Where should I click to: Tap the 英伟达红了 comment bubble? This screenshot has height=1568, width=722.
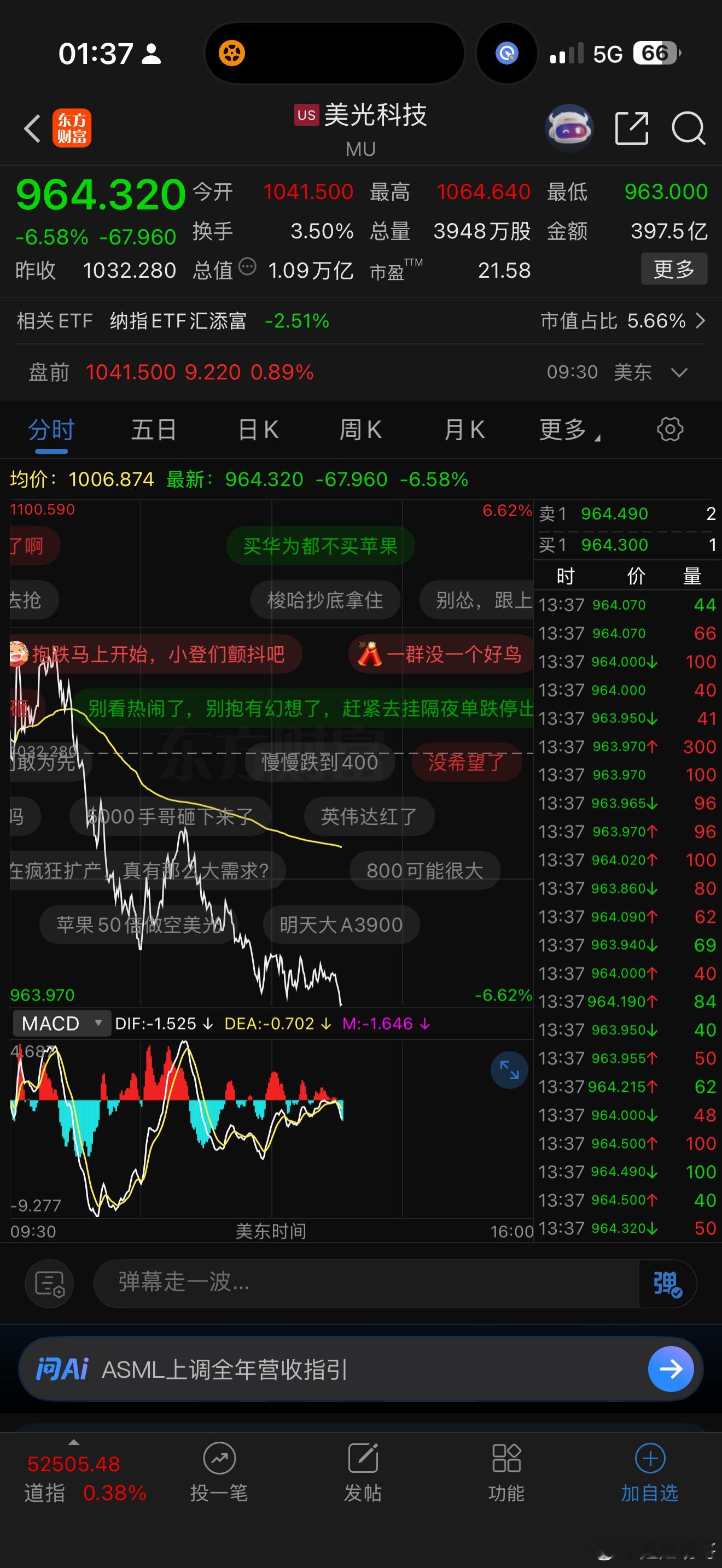point(369,816)
